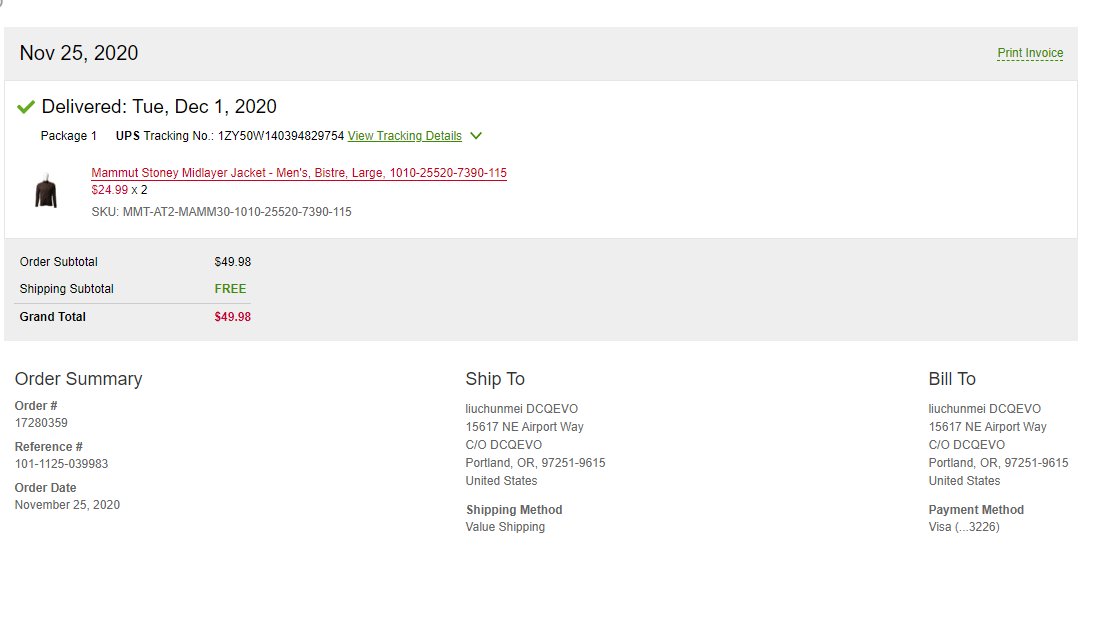This screenshot has width=1105, height=639.
Task: Click the Bill To heading
Action: (951, 379)
